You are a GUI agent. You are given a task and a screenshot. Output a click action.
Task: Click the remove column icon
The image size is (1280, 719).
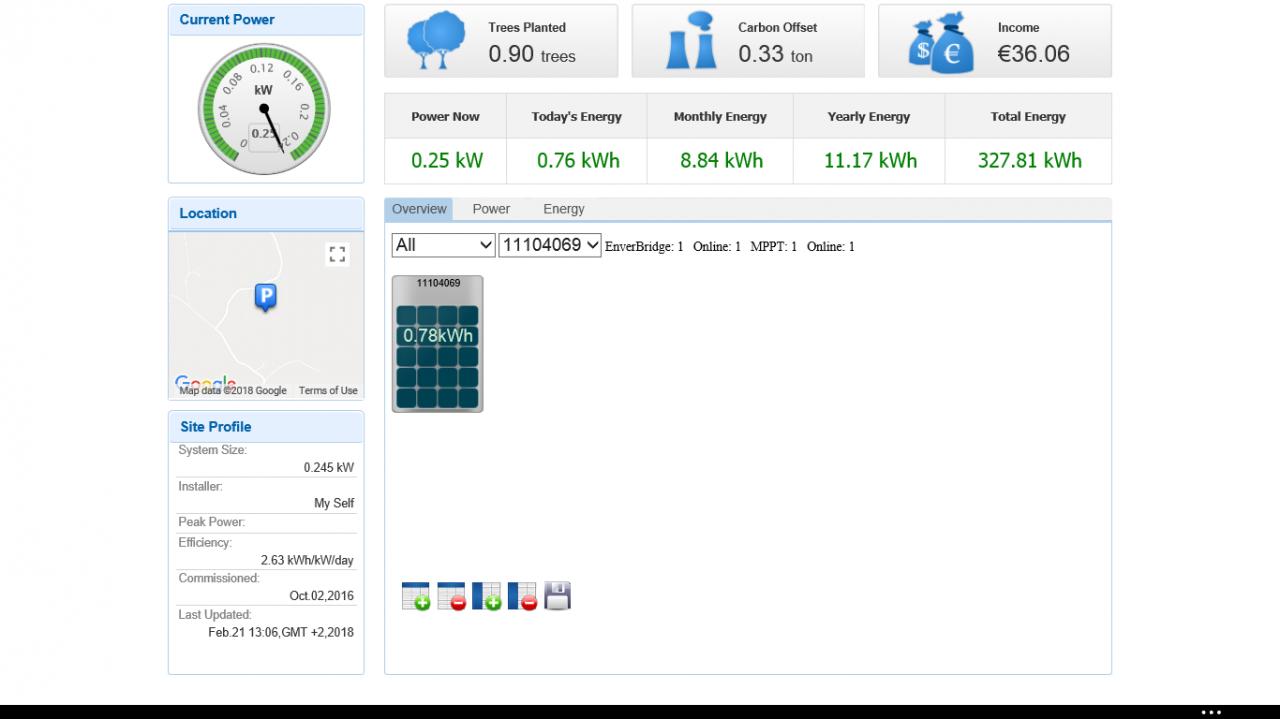click(523, 596)
